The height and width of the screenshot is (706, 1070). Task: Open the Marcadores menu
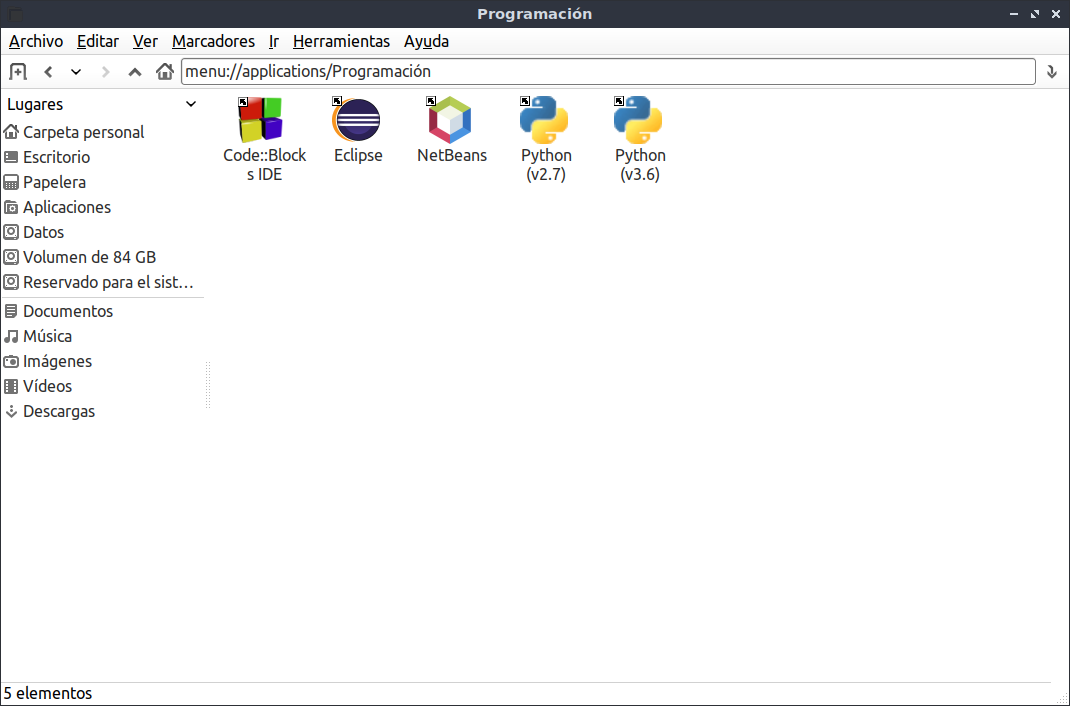[x=213, y=42]
